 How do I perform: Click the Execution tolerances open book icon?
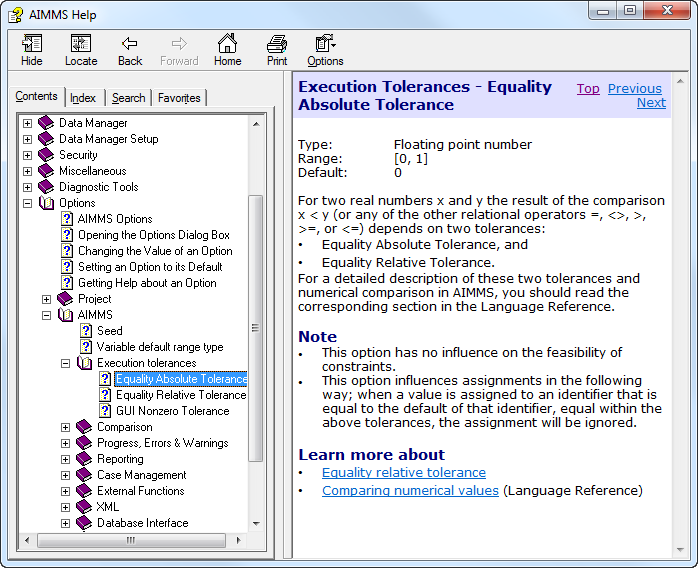(84, 363)
